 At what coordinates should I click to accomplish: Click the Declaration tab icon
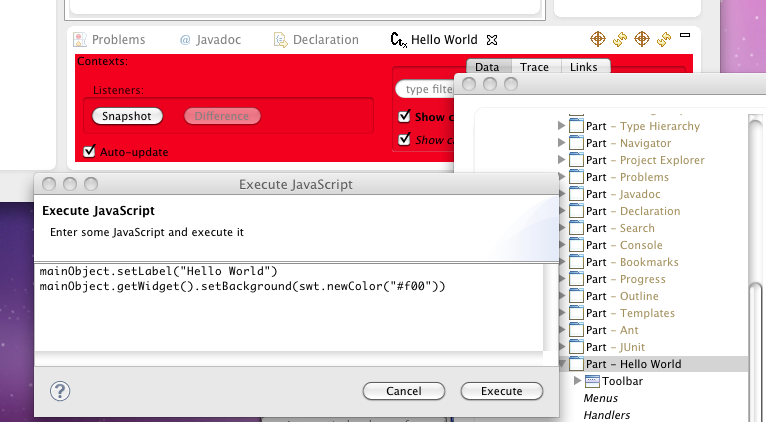click(282, 40)
